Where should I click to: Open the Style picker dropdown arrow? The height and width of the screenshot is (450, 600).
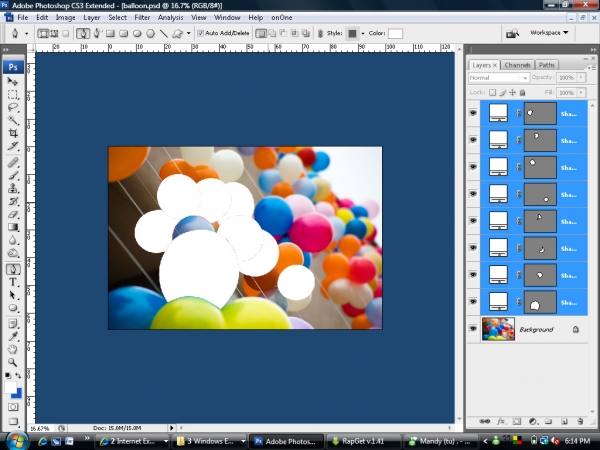point(363,34)
